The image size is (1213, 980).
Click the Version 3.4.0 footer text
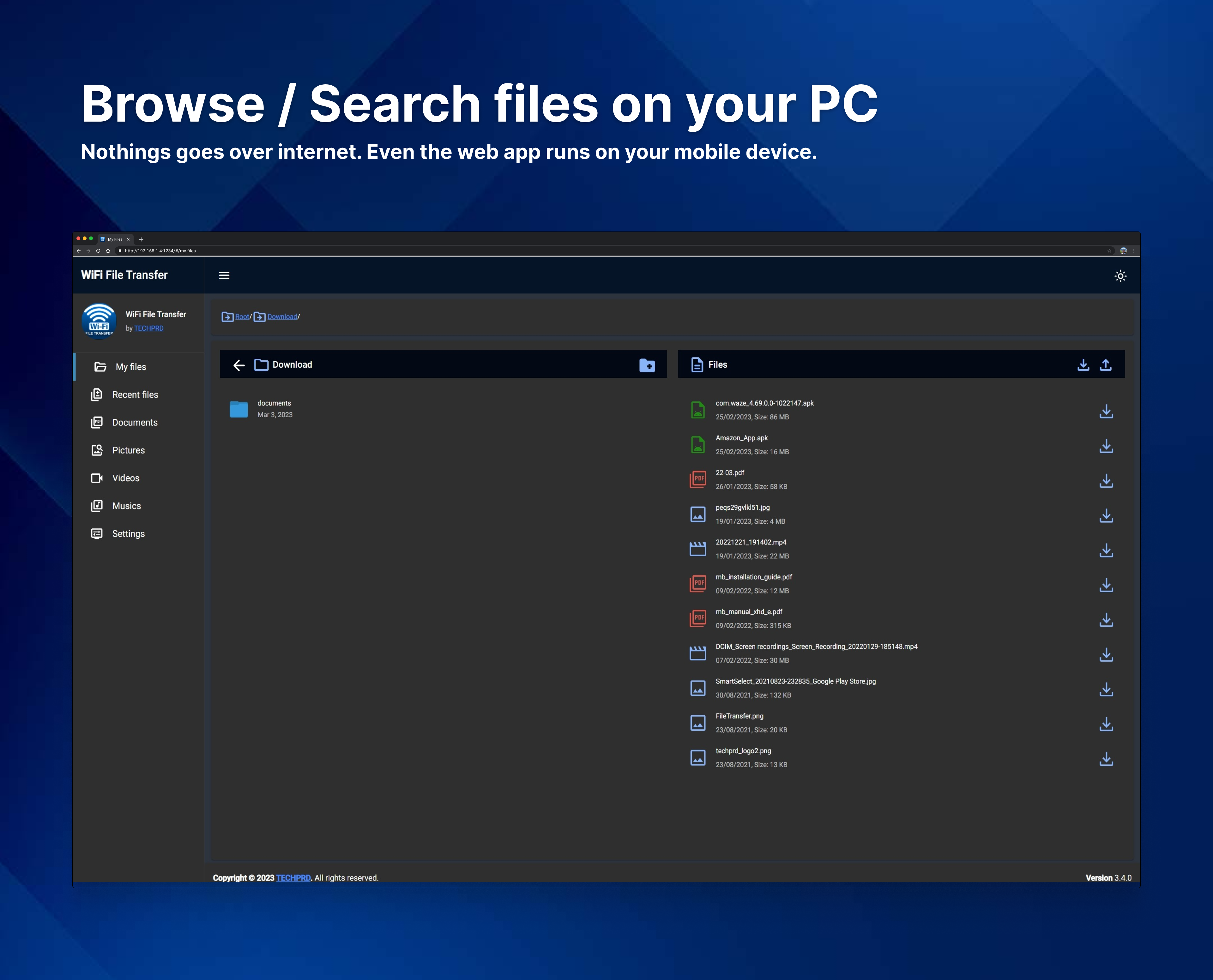(1108, 878)
